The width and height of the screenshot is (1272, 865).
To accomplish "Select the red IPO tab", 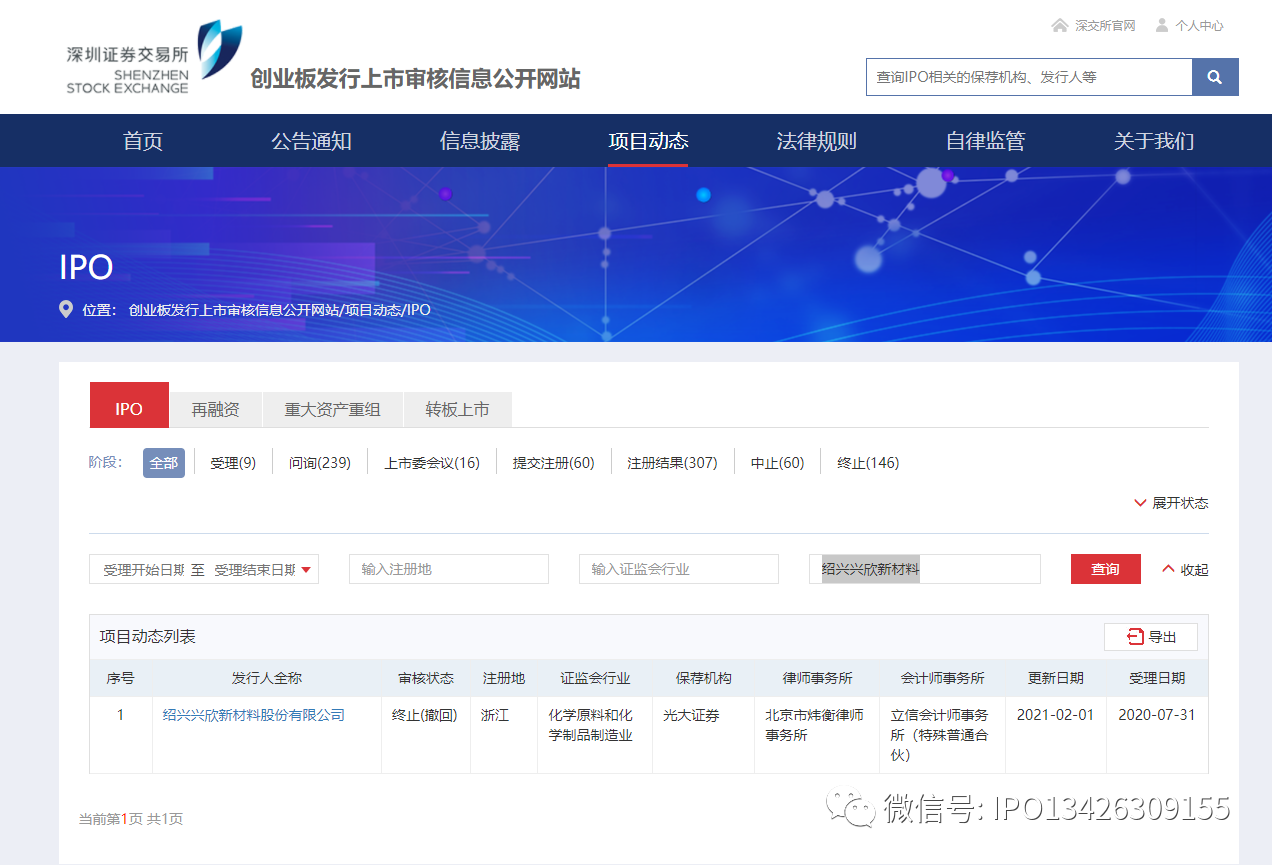I will 129,405.
